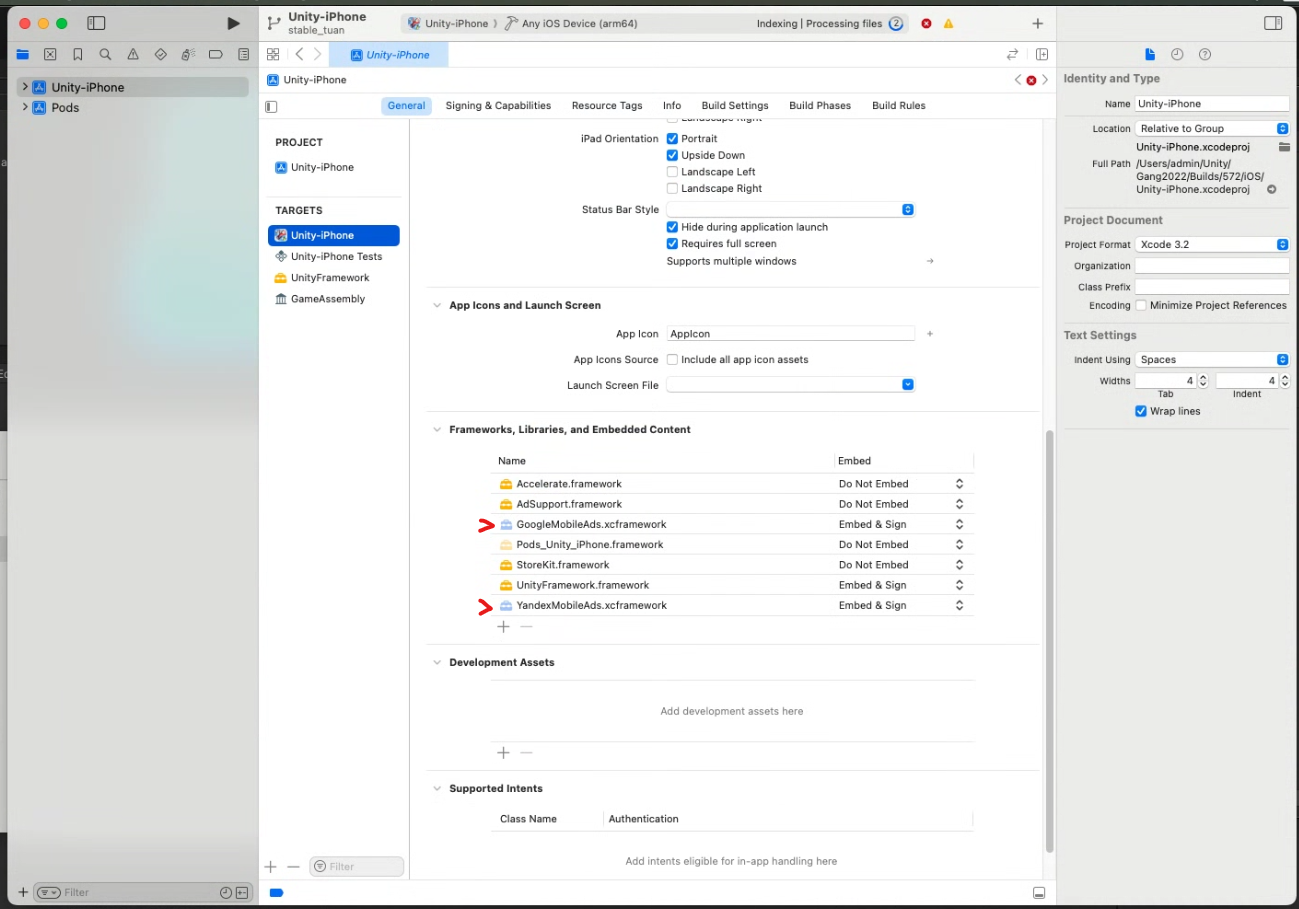
Task: Toggle Hide during application launch
Action: point(673,227)
